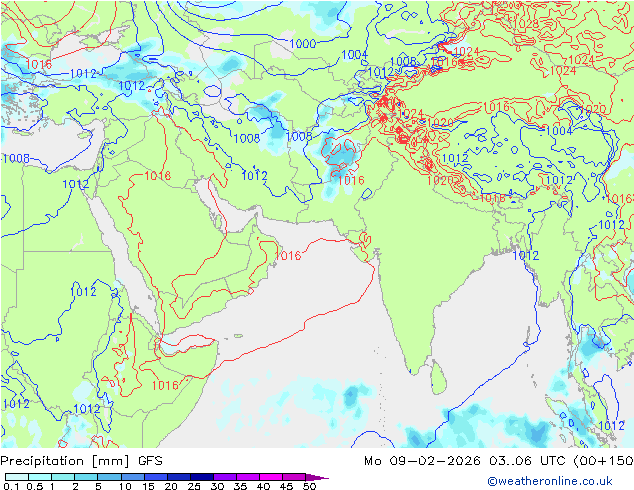Pick the 40–45 mm magenta legend swatch

pos(271,477)
